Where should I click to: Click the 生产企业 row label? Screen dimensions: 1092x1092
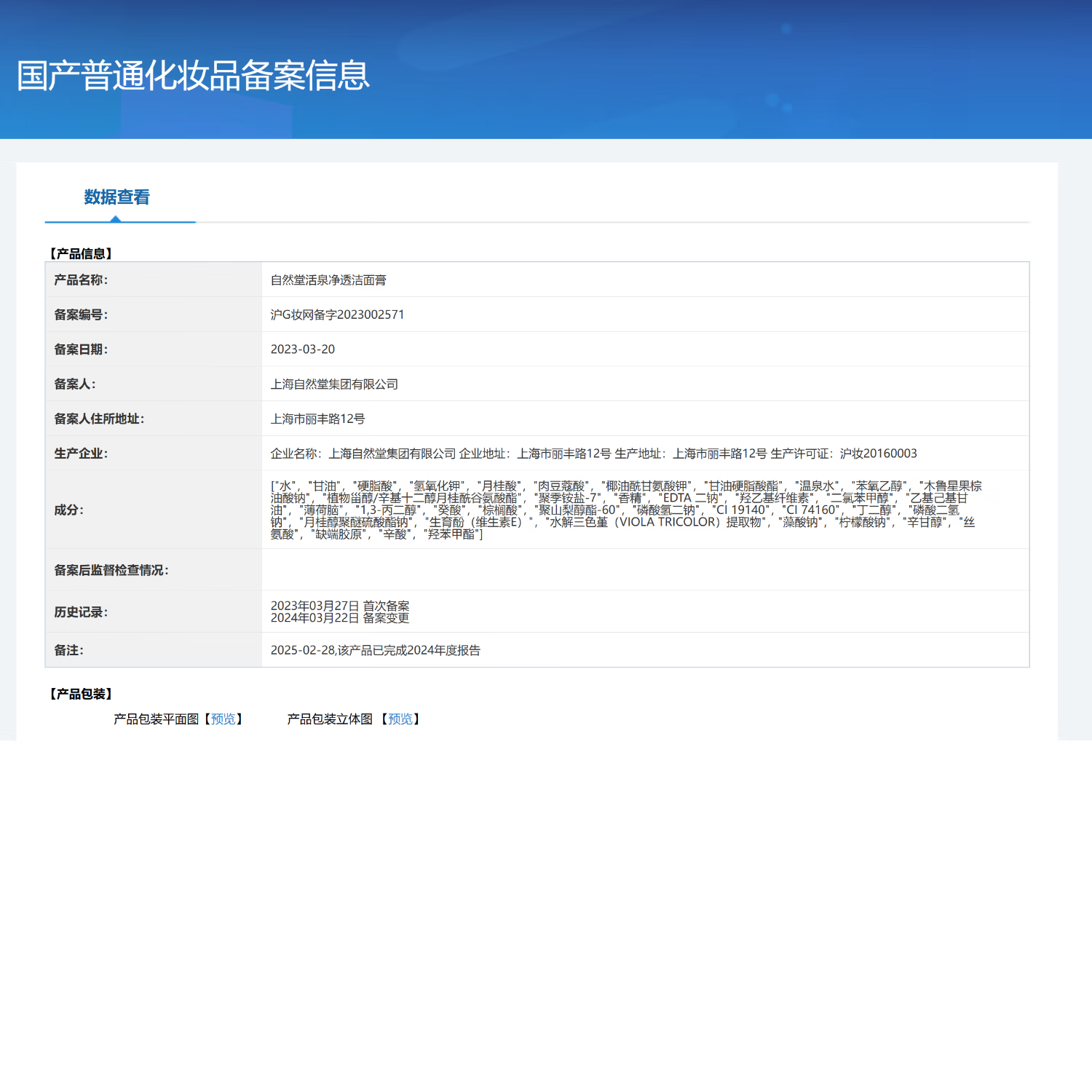point(81,454)
